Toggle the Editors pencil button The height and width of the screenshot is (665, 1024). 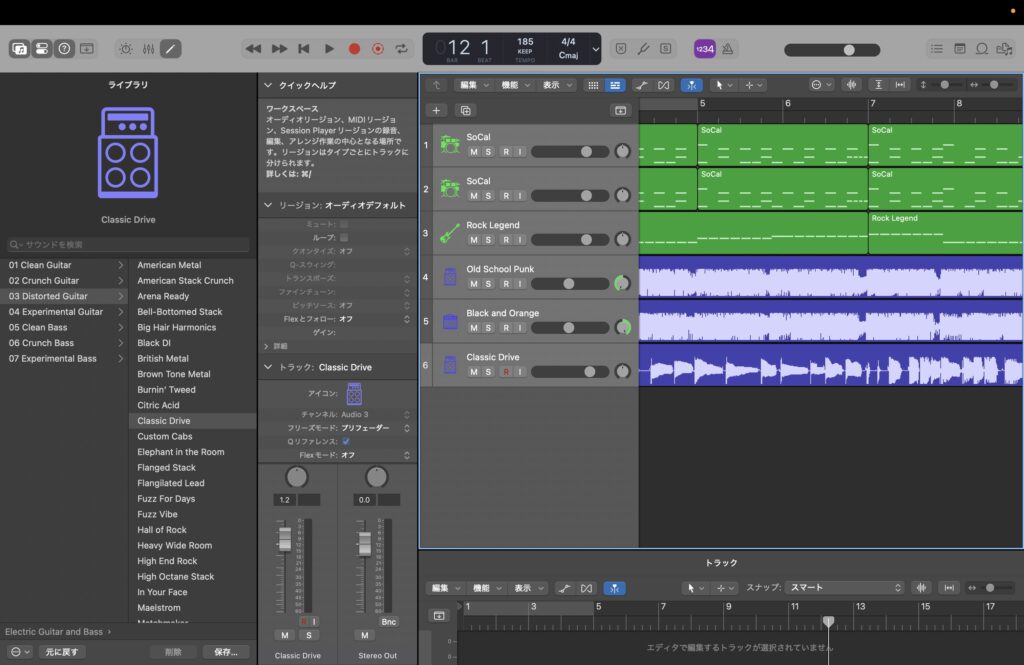click(170, 49)
